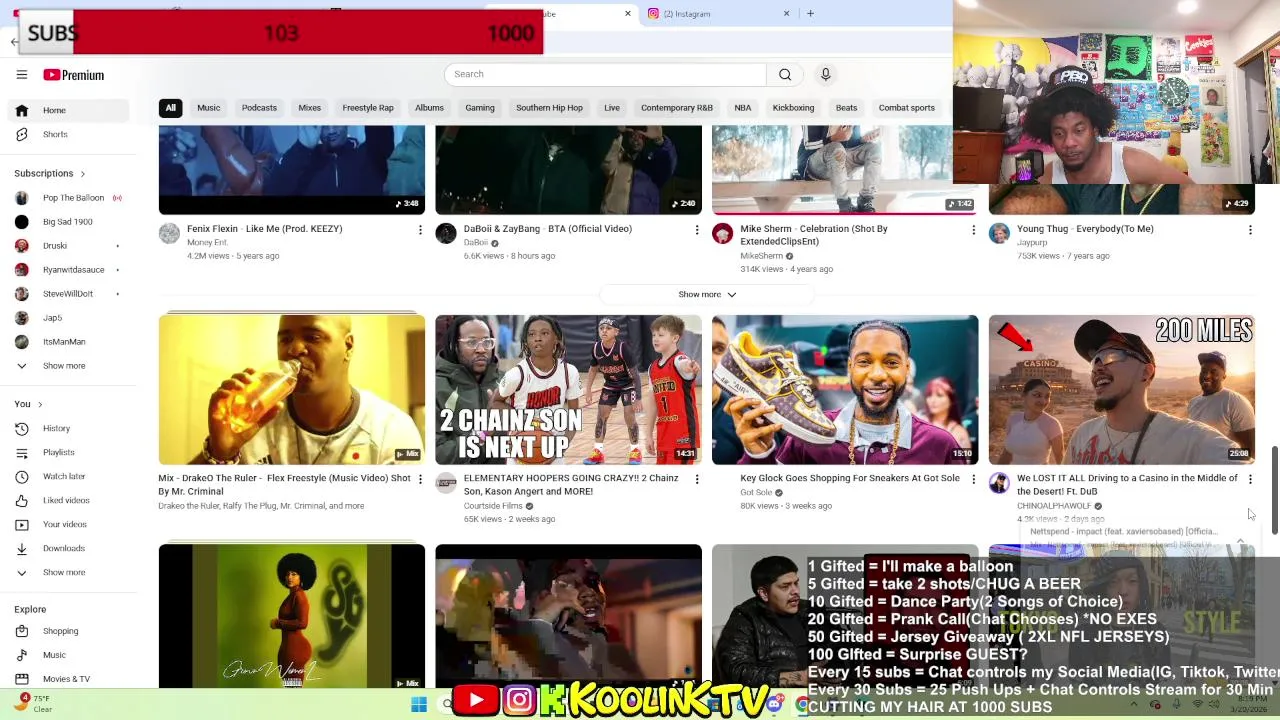This screenshot has height=720, width=1280.
Task: Expand Show more under You section
Action: (67, 572)
